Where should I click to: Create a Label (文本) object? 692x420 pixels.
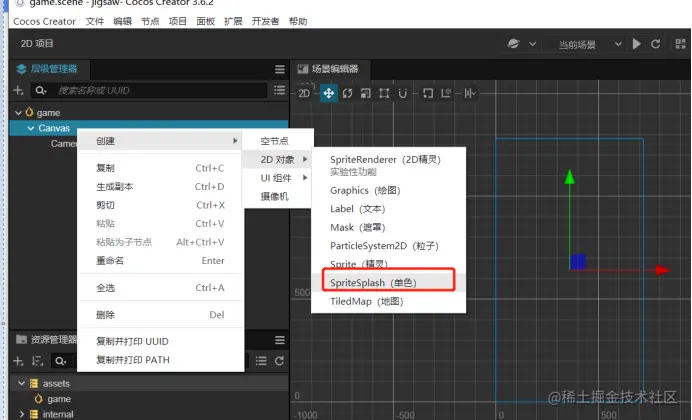[x=388, y=209]
